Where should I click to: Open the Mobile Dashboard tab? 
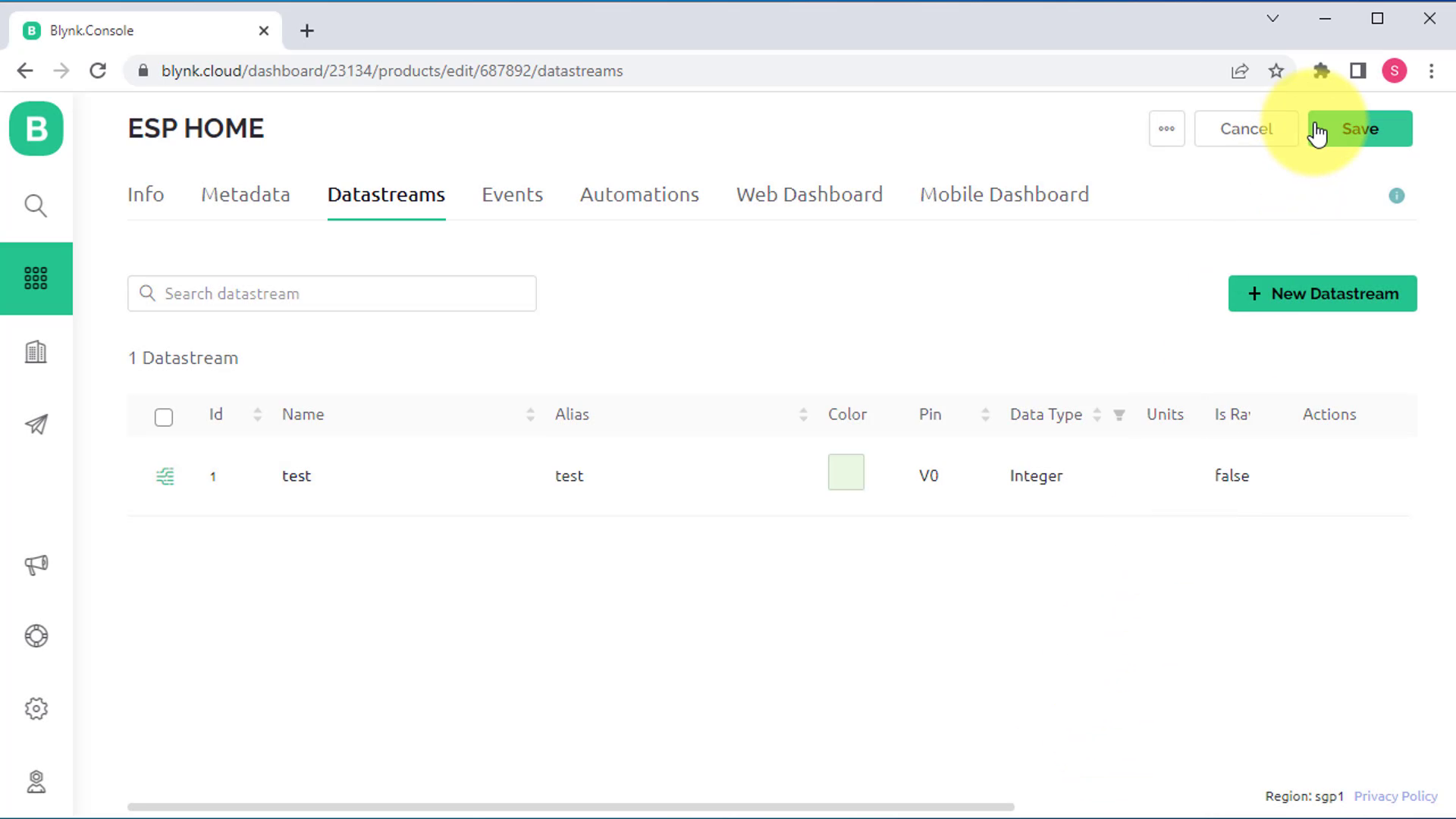tap(1004, 195)
